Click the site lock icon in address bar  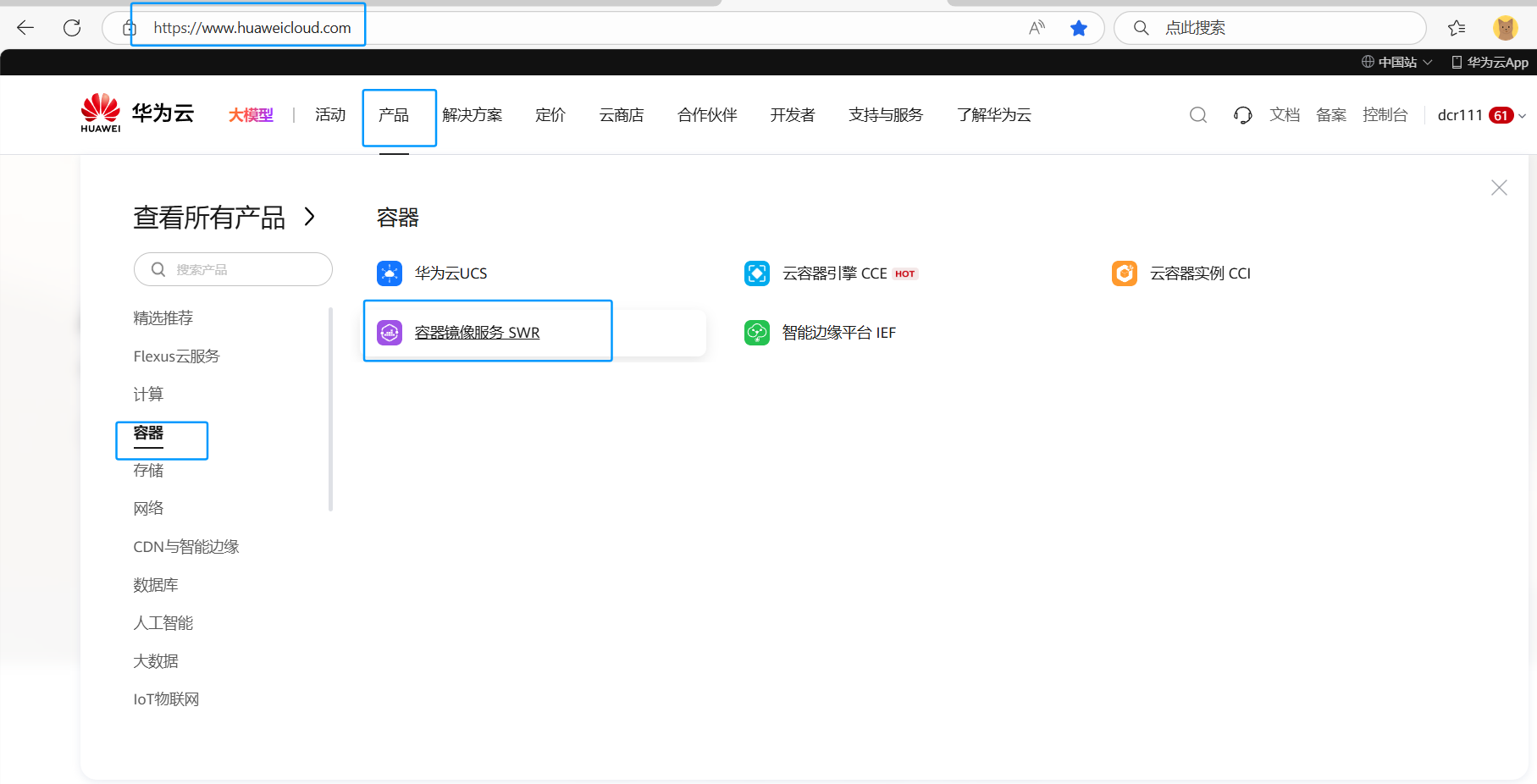tap(130, 28)
